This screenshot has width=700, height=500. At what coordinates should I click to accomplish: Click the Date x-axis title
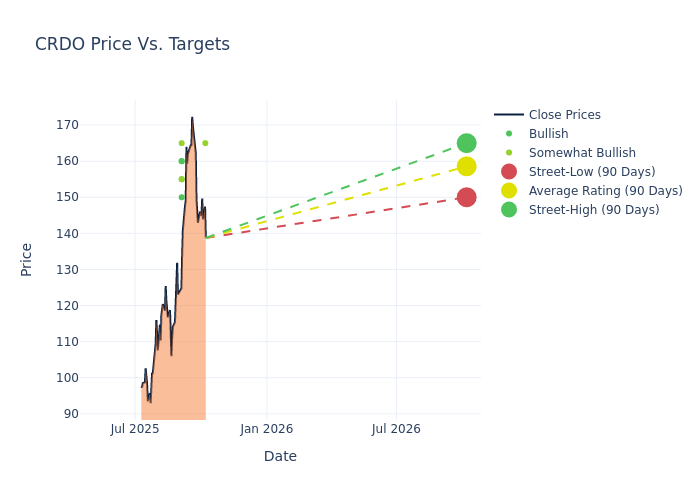click(x=280, y=456)
